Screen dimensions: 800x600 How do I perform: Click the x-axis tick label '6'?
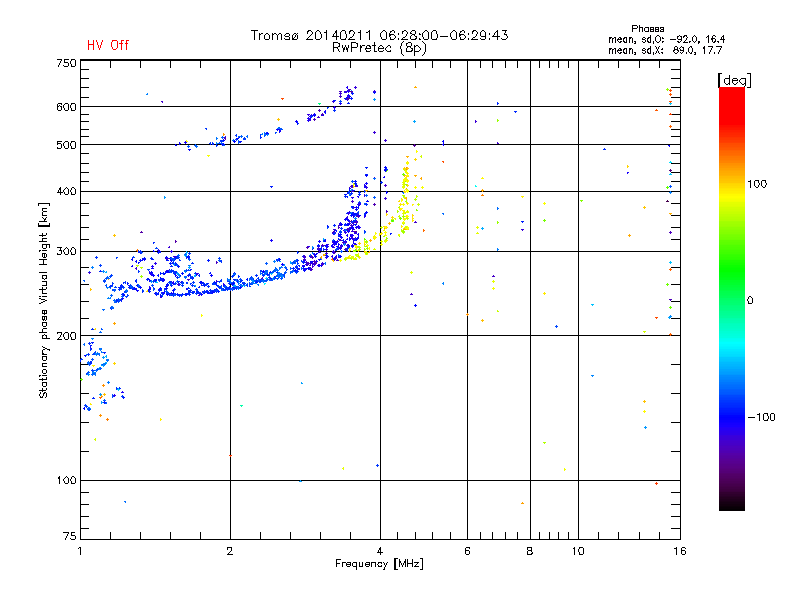click(467, 551)
